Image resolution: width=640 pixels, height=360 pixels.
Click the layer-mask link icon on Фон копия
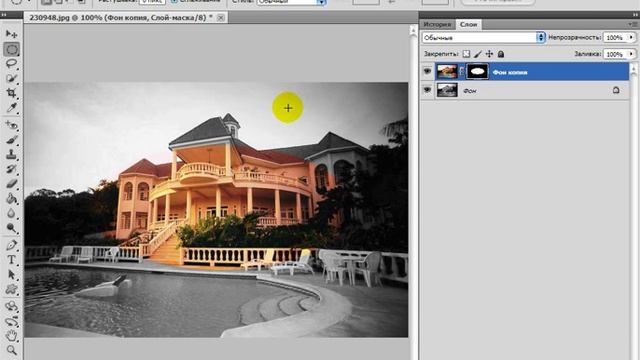click(462, 72)
